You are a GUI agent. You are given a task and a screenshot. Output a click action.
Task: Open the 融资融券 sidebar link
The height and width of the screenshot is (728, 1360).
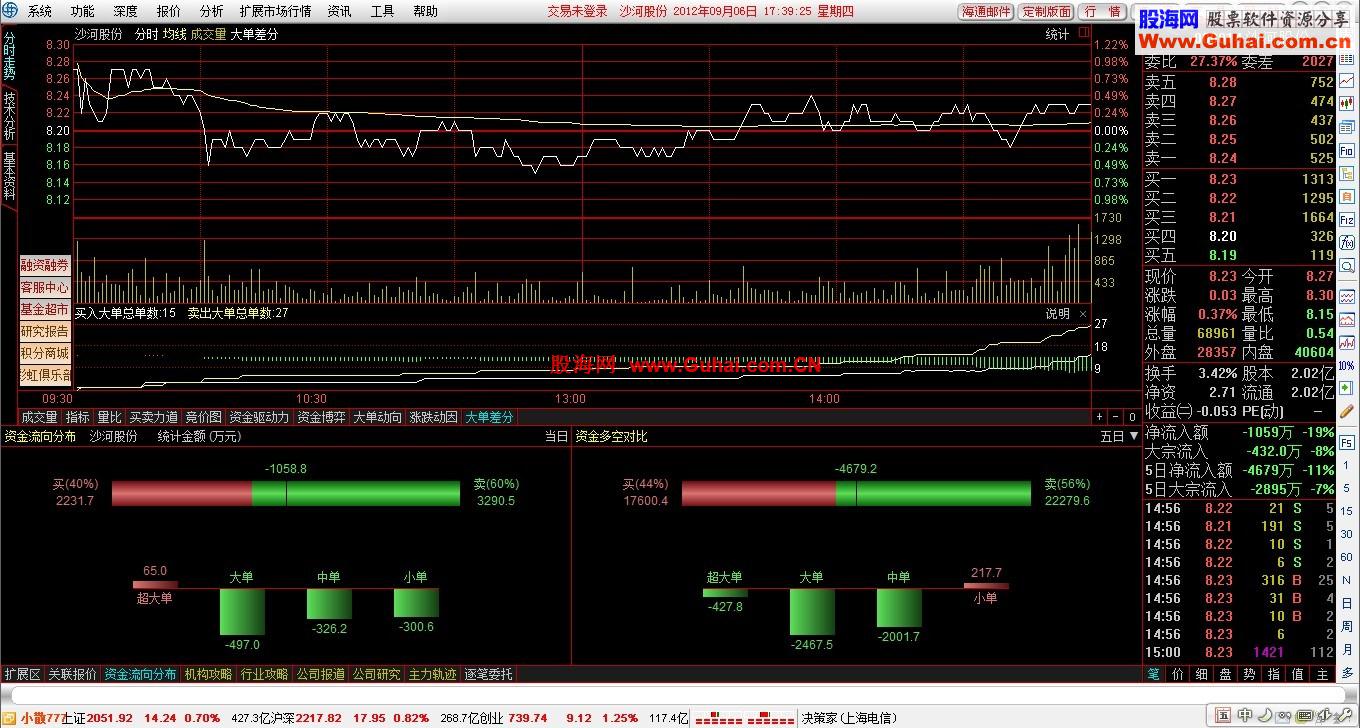[x=45, y=265]
